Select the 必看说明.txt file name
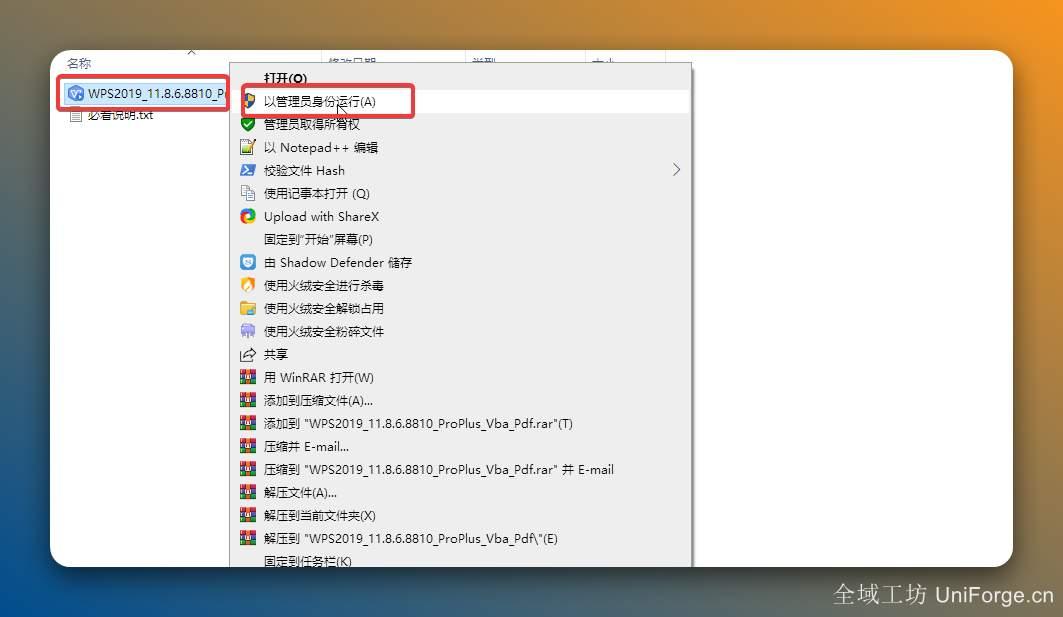 click(121, 115)
